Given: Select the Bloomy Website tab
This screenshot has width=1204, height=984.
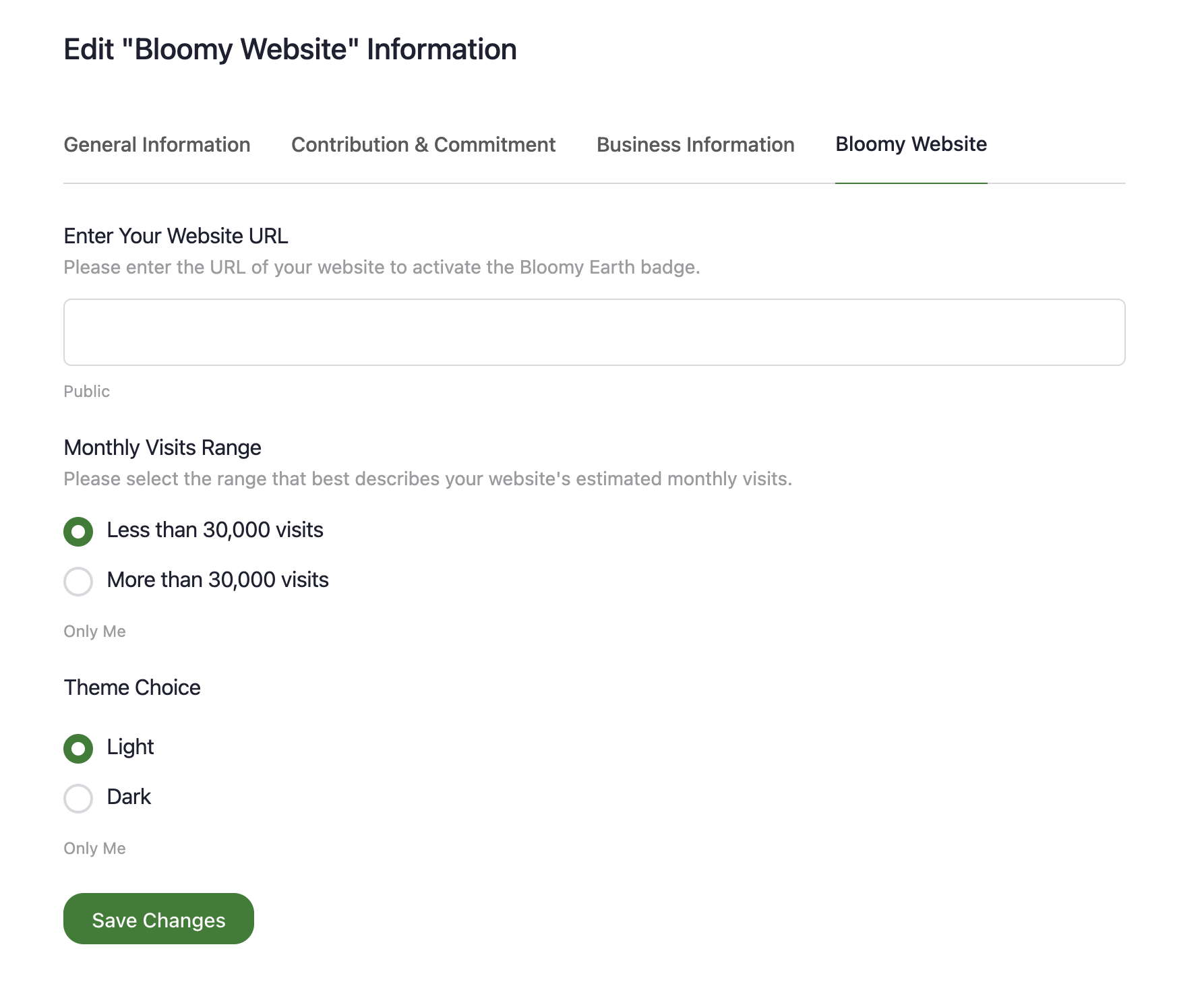Looking at the screenshot, I should click(x=911, y=144).
